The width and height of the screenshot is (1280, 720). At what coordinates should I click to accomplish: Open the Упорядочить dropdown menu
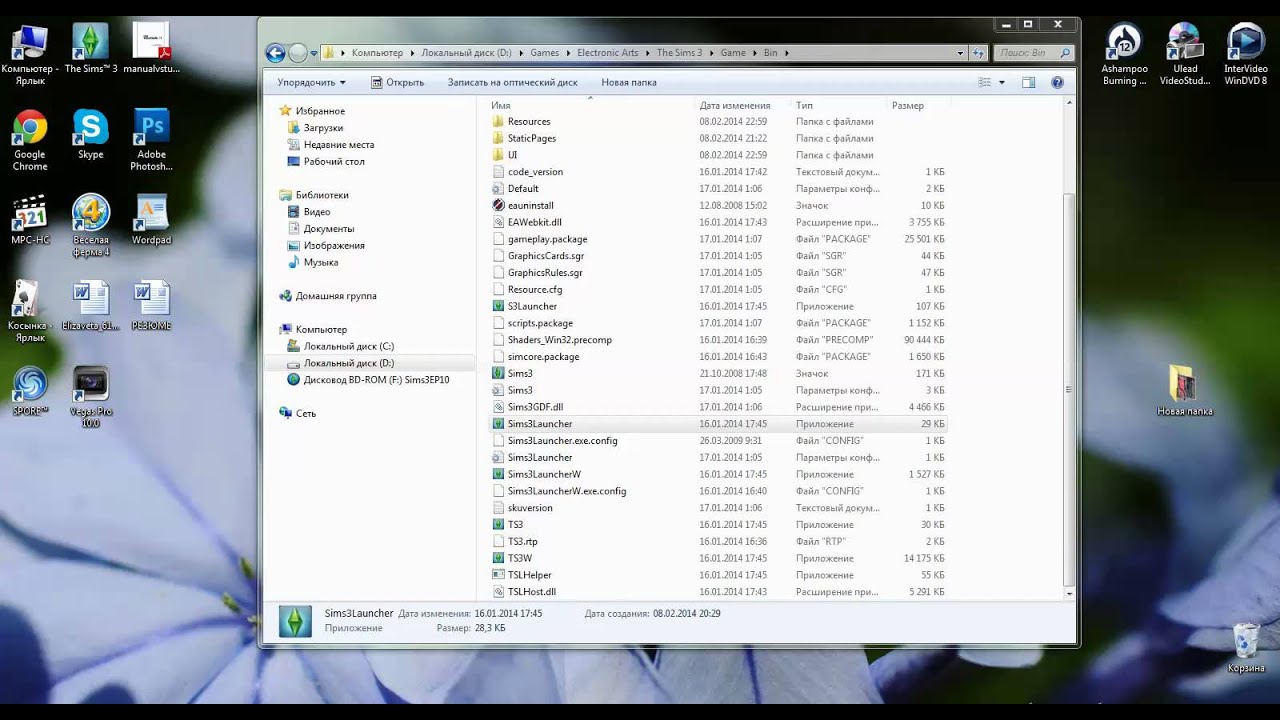(x=311, y=82)
